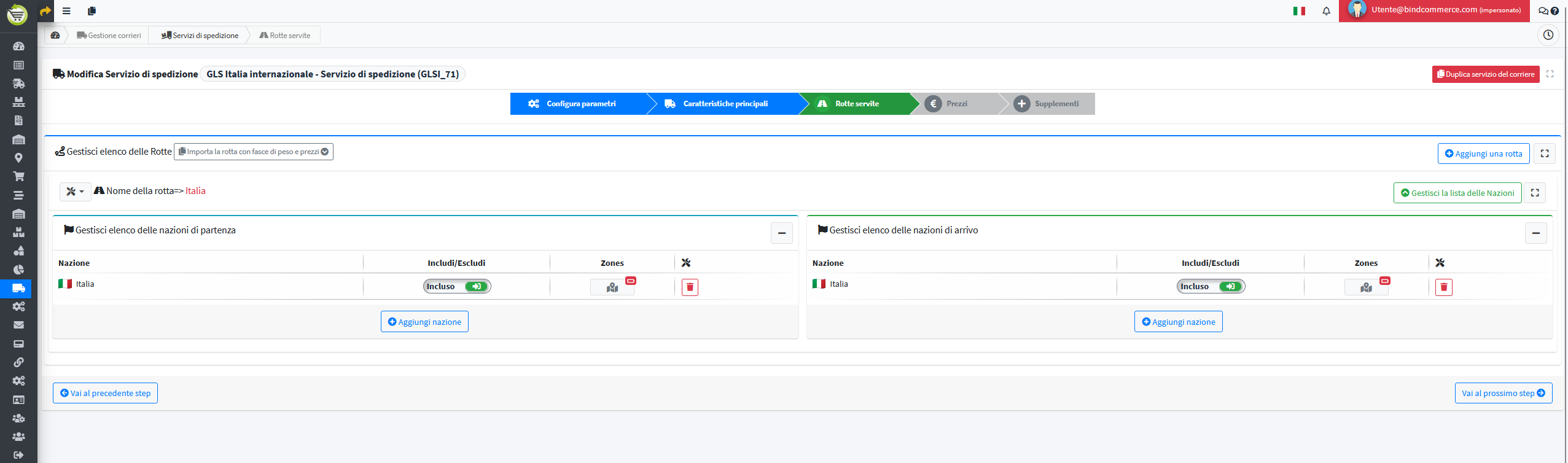The image size is (1568, 463).
Task: Click the notification bell icon
Action: [1326, 11]
